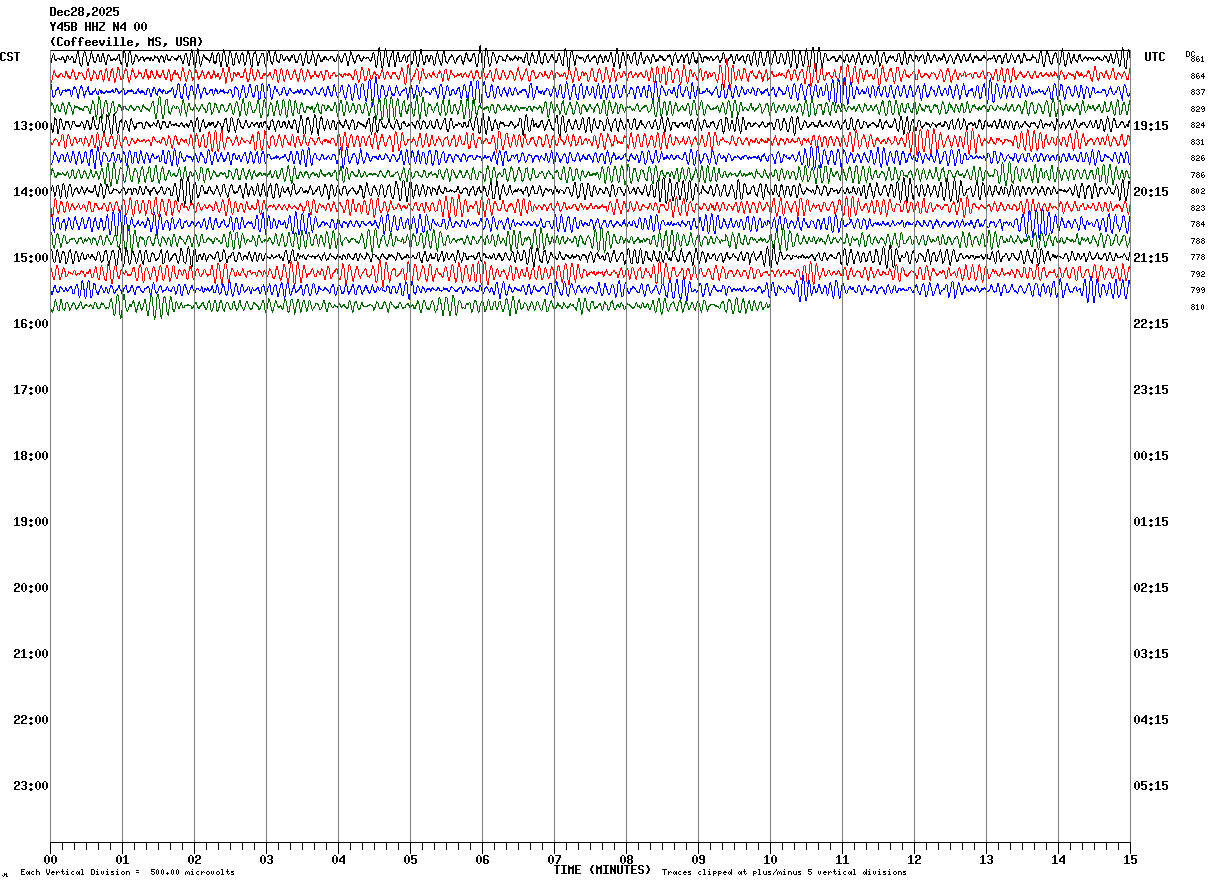Click DC offset value 823

[1198, 208]
